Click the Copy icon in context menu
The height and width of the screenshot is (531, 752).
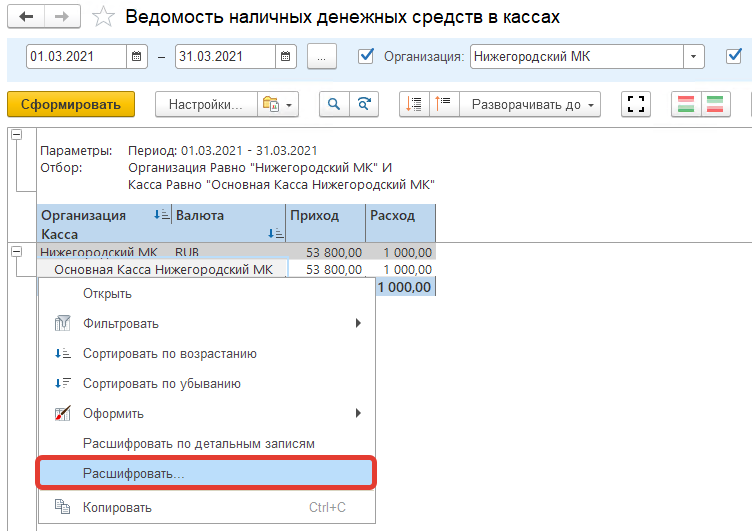point(62,507)
